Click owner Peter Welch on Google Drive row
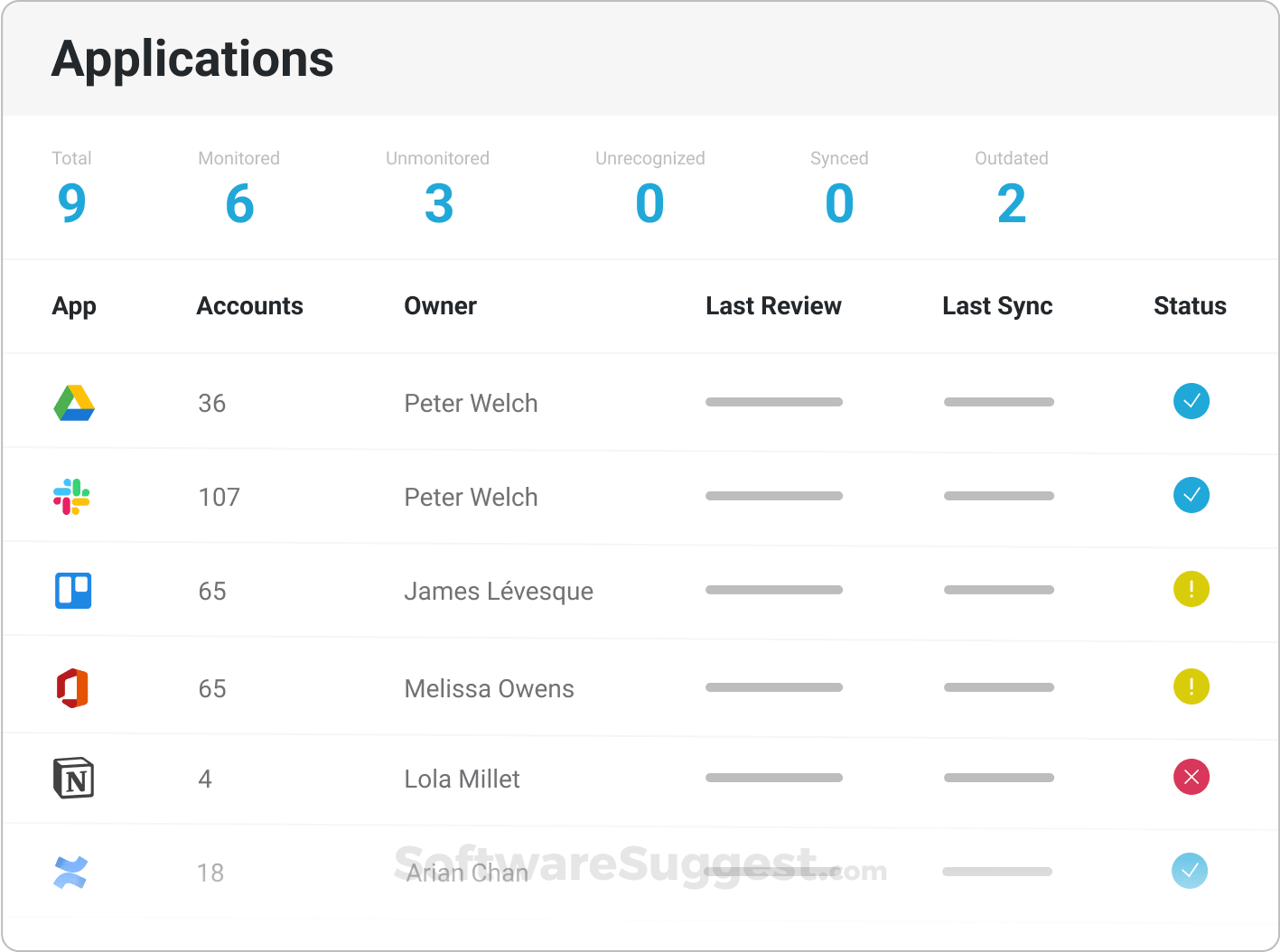The width and height of the screenshot is (1280, 952). pyautogui.click(x=471, y=403)
